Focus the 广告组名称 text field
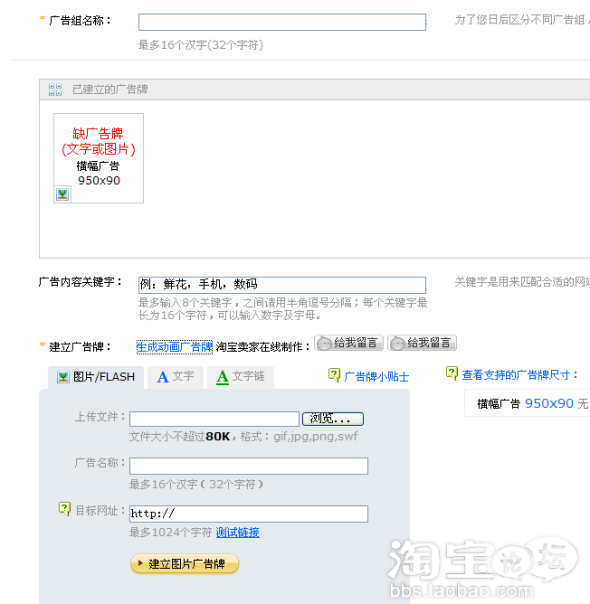Image resolution: width=590 pixels, height=604 pixels. coord(282,22)
